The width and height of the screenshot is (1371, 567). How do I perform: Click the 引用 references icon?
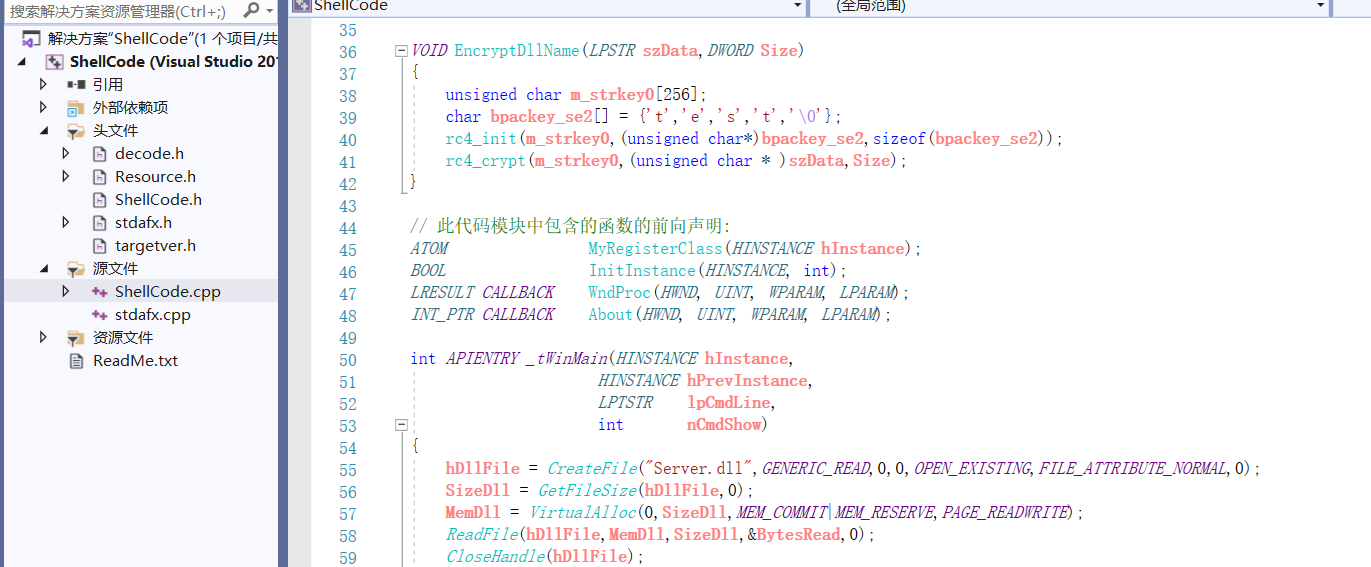click(76, 85)
